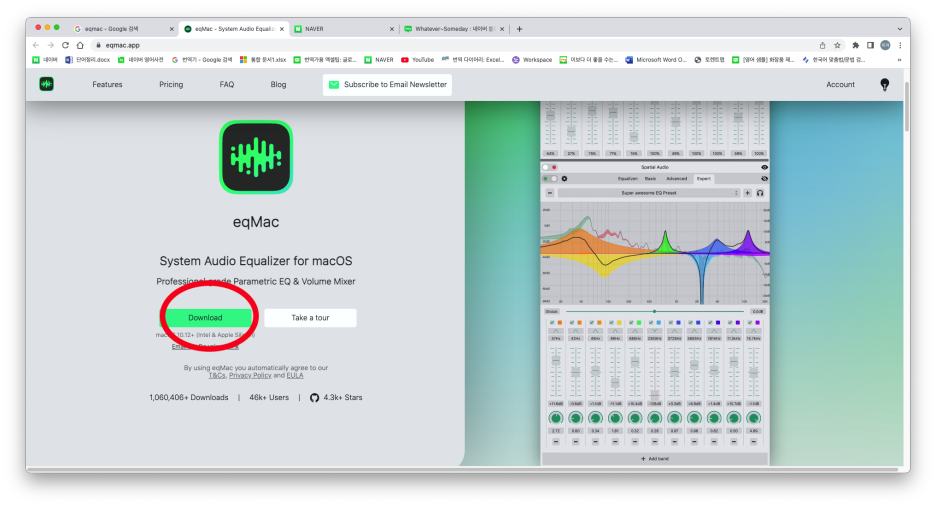
Task: Click the GitHub icon beside 4.3k+ Stars
Action: coord(315,398)
